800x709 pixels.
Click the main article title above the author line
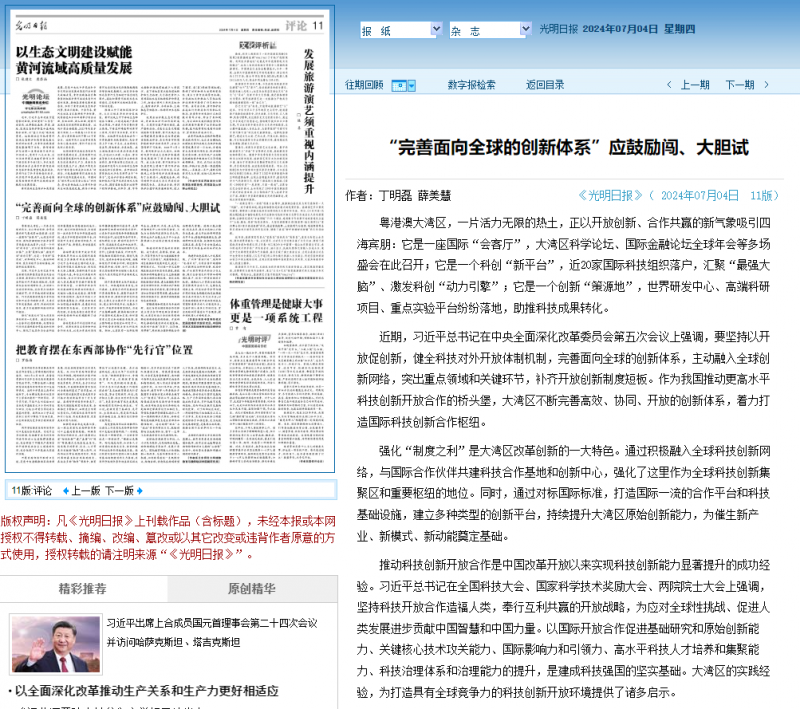(x=569, y=148)
